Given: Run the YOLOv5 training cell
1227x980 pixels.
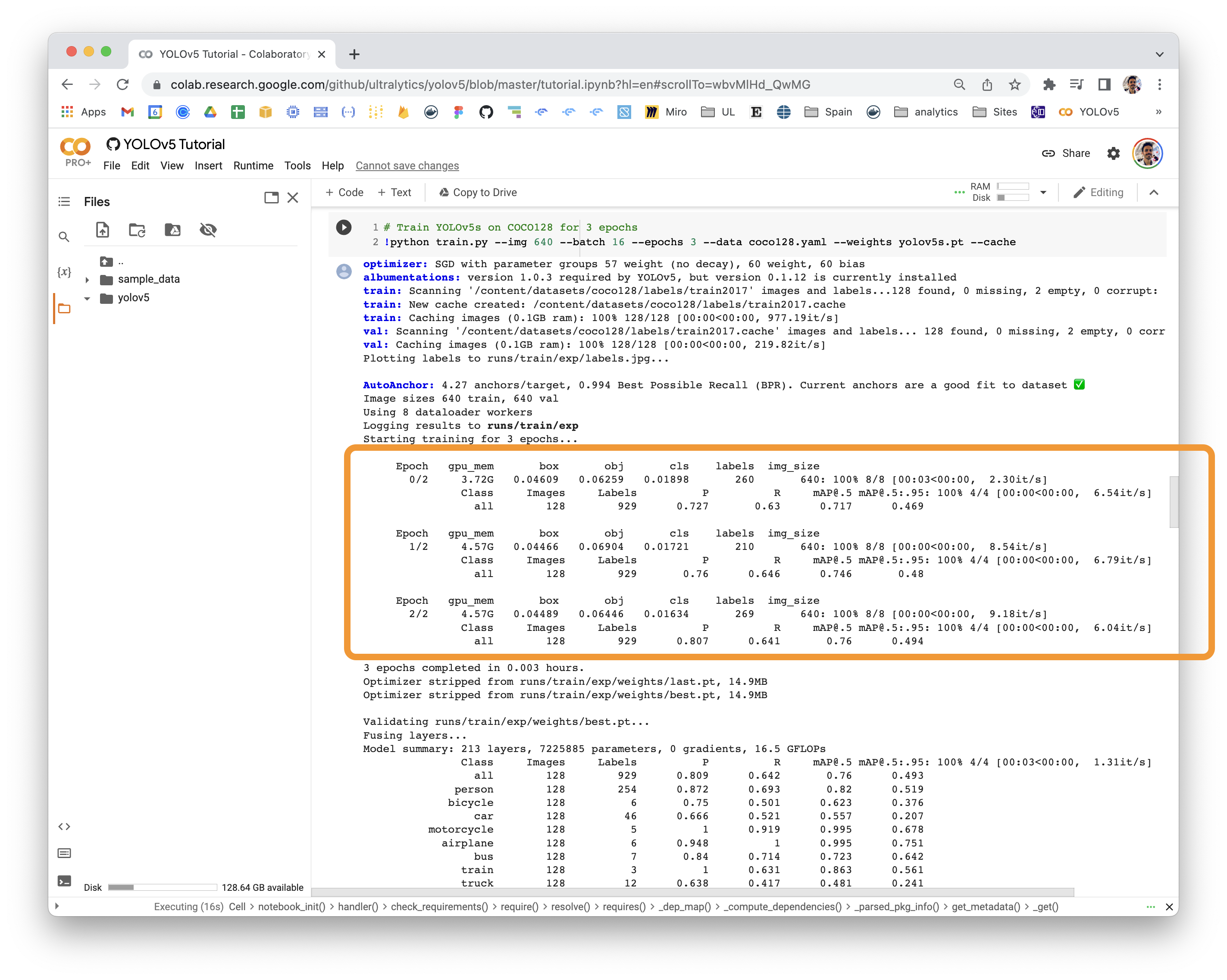Looking at the screenshot, I should pyautogui.click(x=344, y=228).
